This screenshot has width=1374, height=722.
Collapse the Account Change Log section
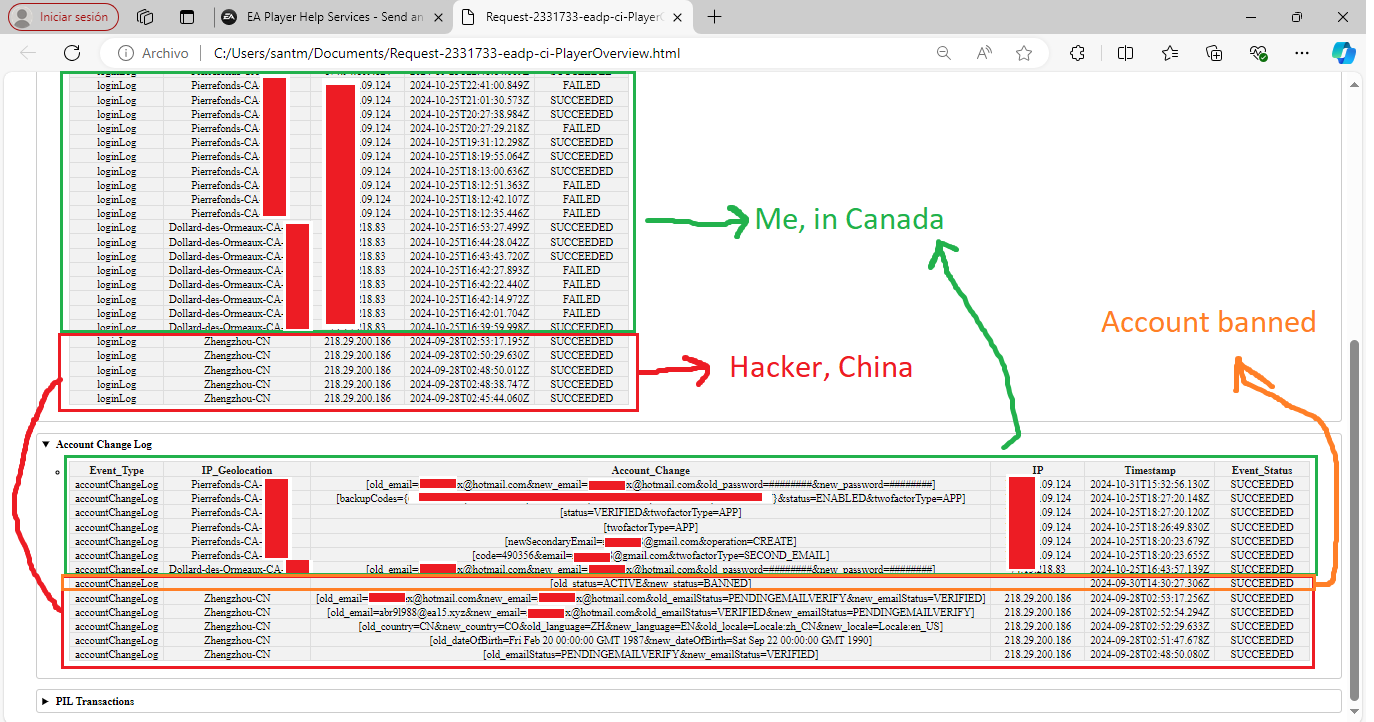(46, 444)
